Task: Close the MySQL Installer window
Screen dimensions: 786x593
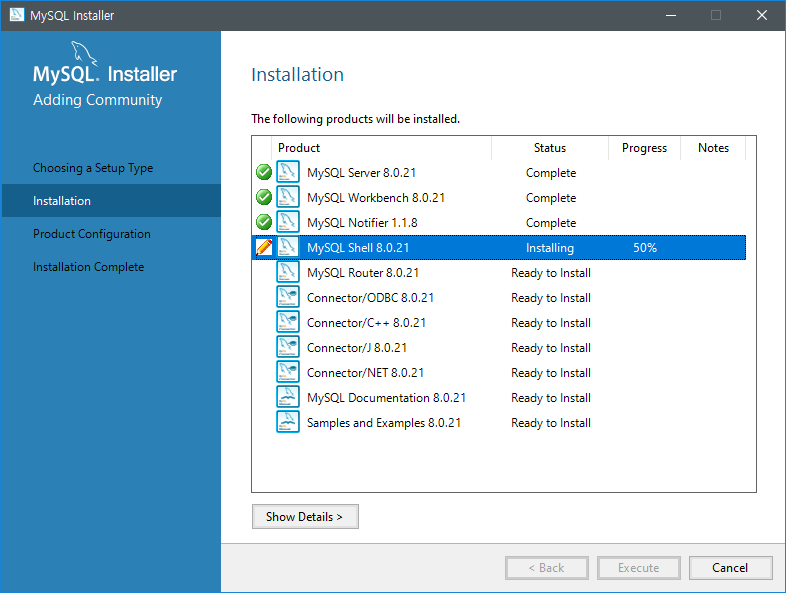Action: [762, 16]
